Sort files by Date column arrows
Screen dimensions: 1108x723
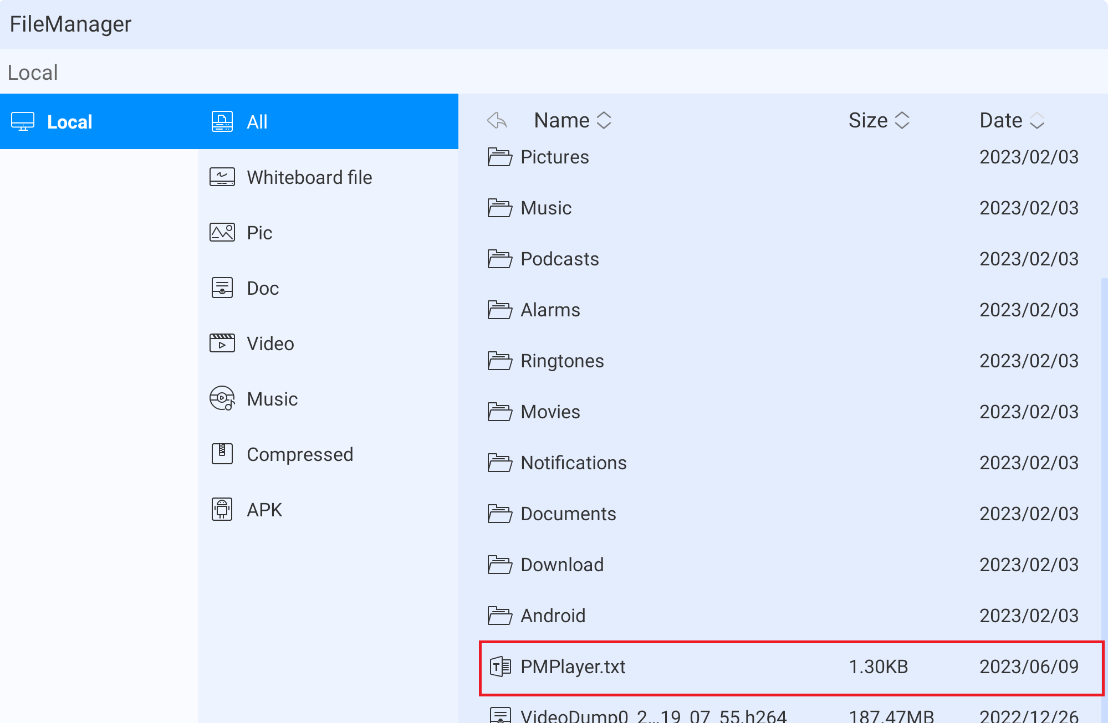click(x=1037, y=121)
